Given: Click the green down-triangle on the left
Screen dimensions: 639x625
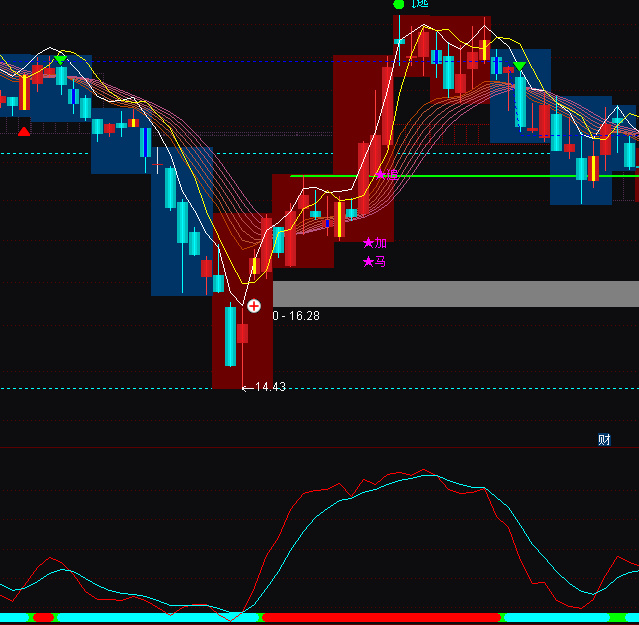Looking at the screenshot, I should click(60, 60).
